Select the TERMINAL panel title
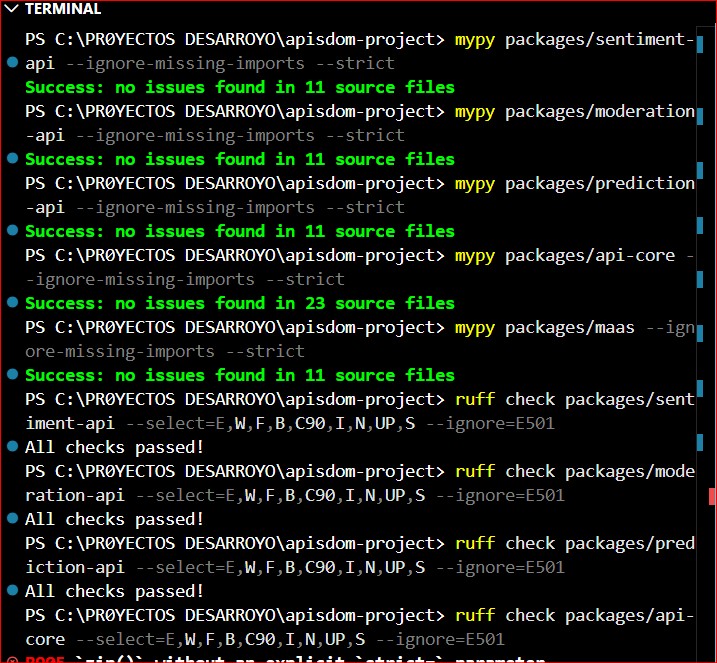This screenshot has width=717, height=663. click(x=63, y=9)
